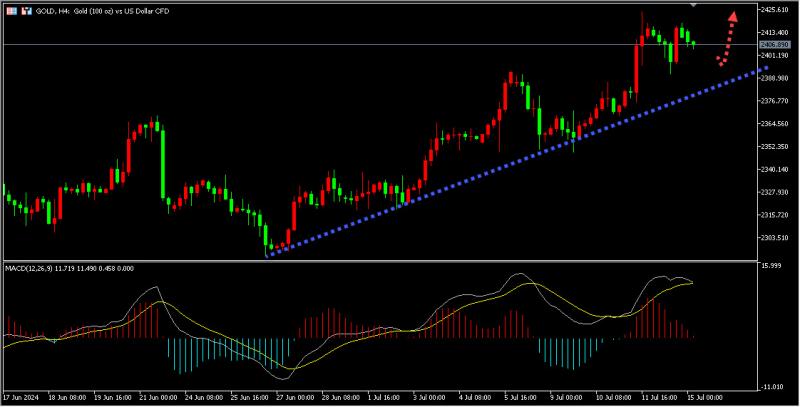The image size is (800, 407).
Task: Click the 25 Jun 16:00 time label
Action: tap(250, 397)
